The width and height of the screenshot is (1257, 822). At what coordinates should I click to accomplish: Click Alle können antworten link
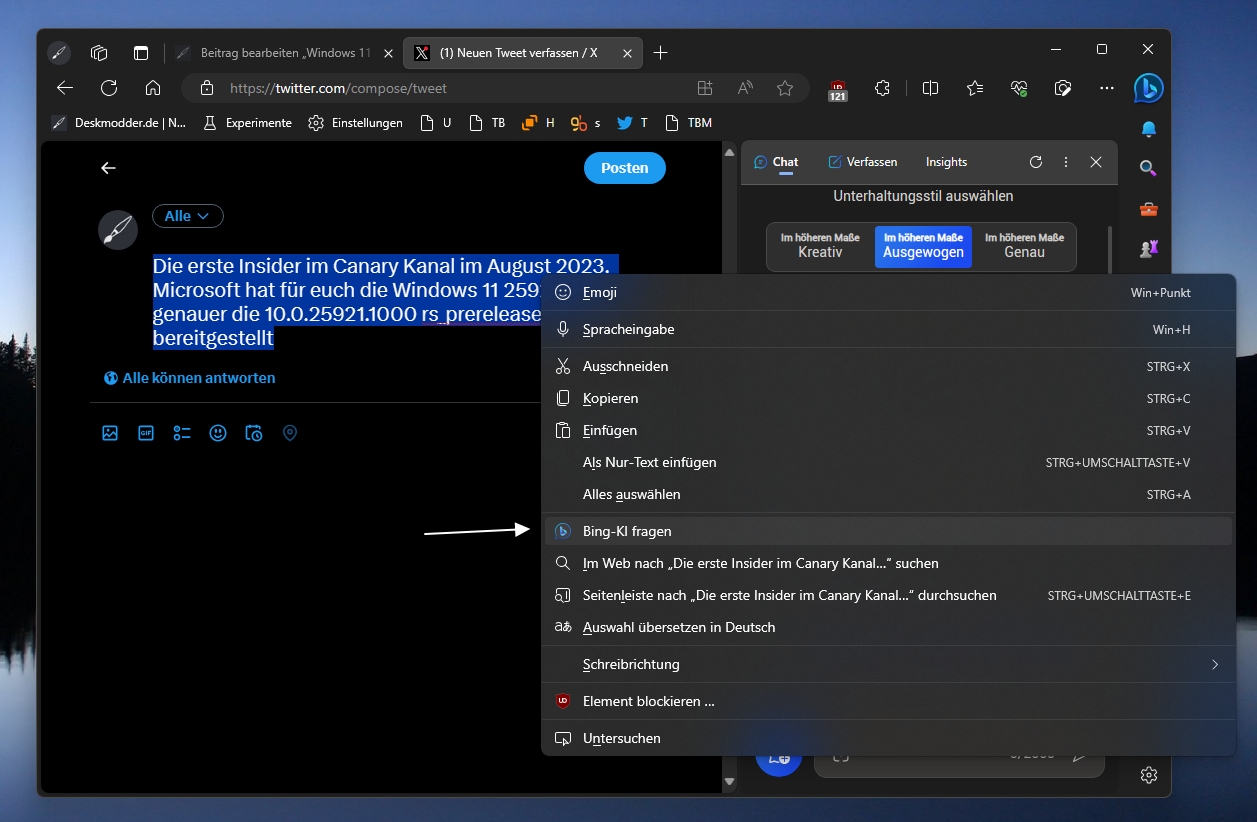pos(189,378)
